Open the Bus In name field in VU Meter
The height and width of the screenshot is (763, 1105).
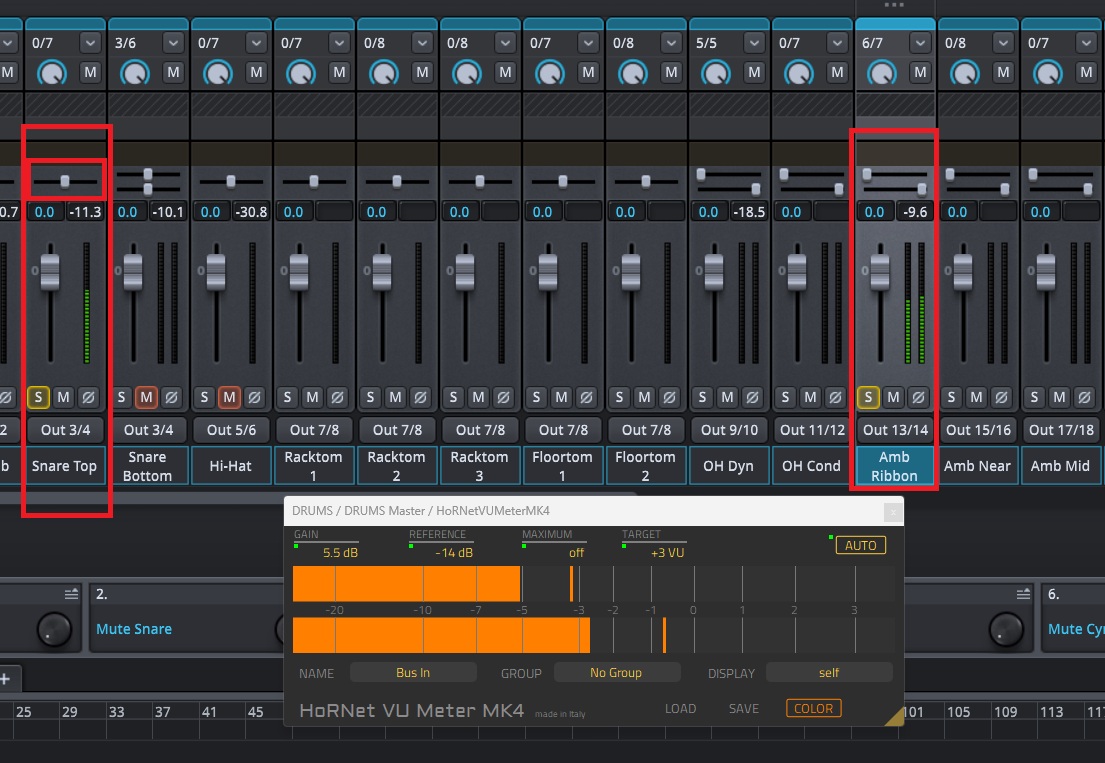413,673
